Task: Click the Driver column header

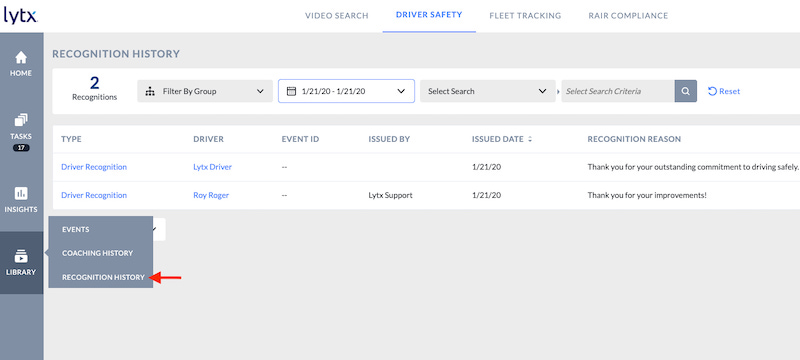Action: pyautogui.click(x=209, y=139)
